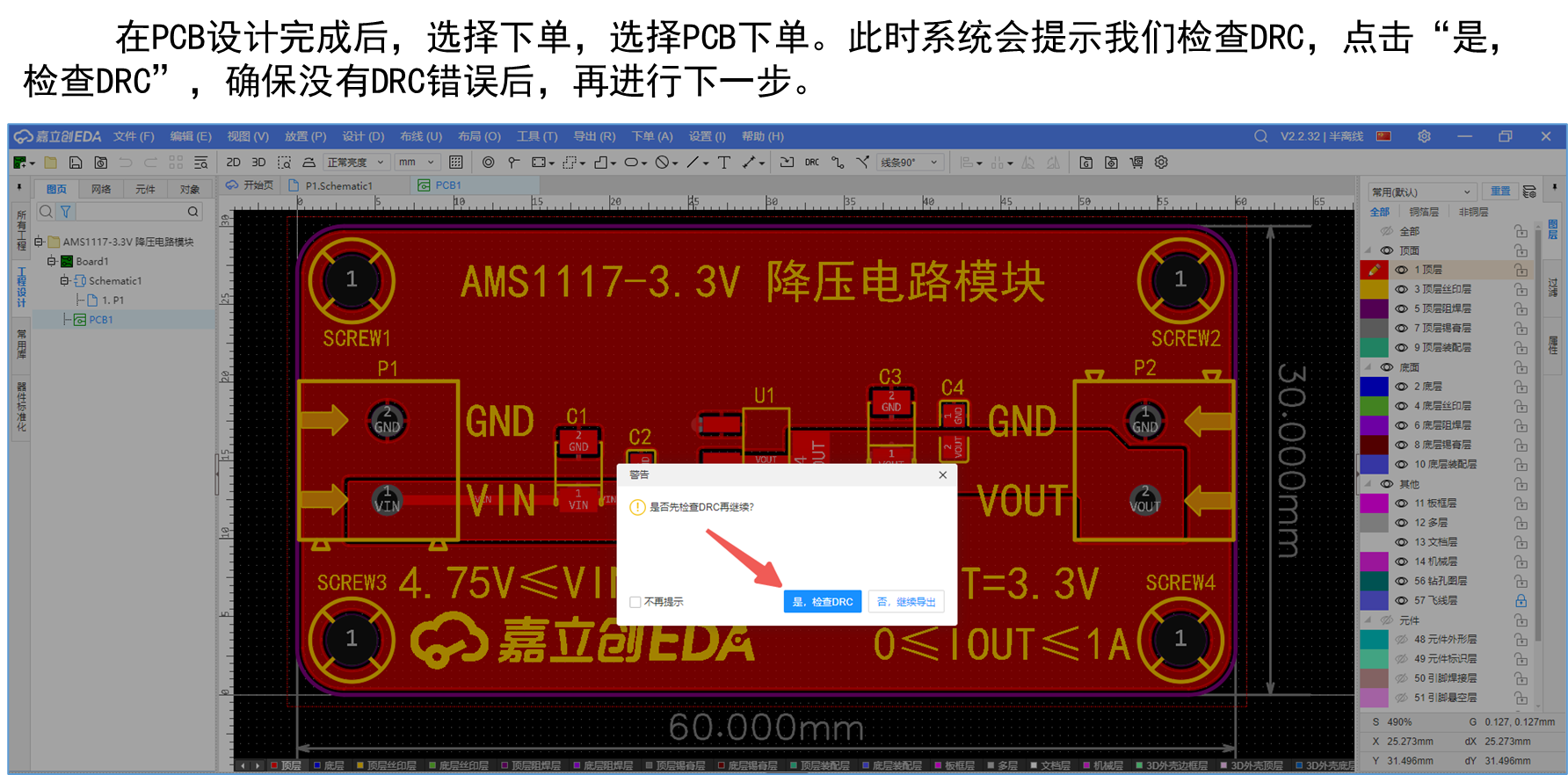Switch to the 网络 tab in left panel
This screenshot has width=1568, height=775.
[x=101, y=189]
